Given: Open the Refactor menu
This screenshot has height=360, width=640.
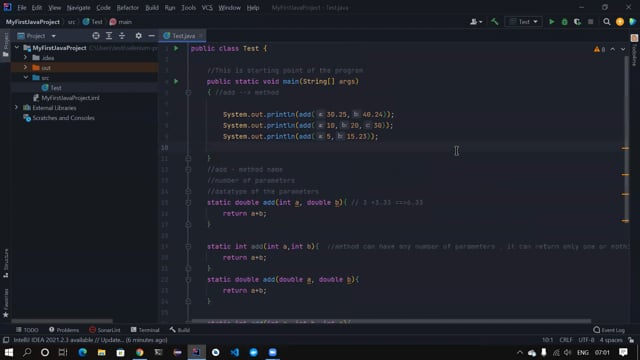Looking at the screenshot, I should point(127,8).
